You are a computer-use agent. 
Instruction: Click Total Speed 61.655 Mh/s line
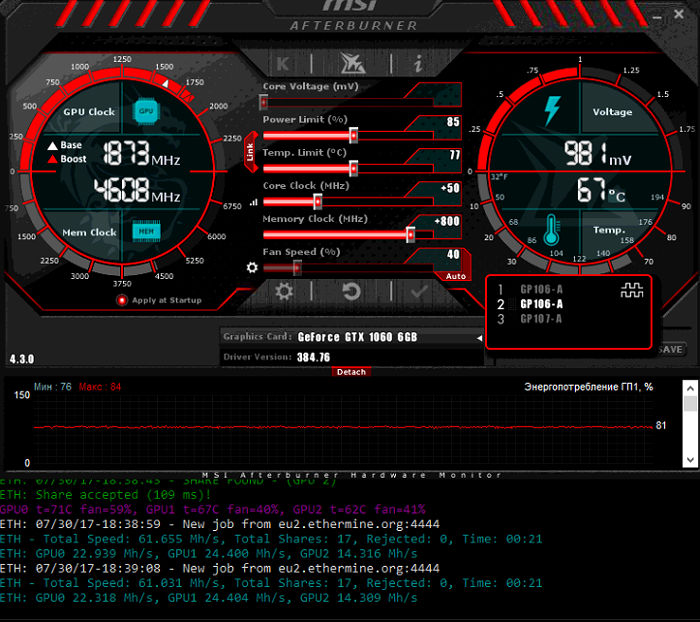(x=271, y=539)
